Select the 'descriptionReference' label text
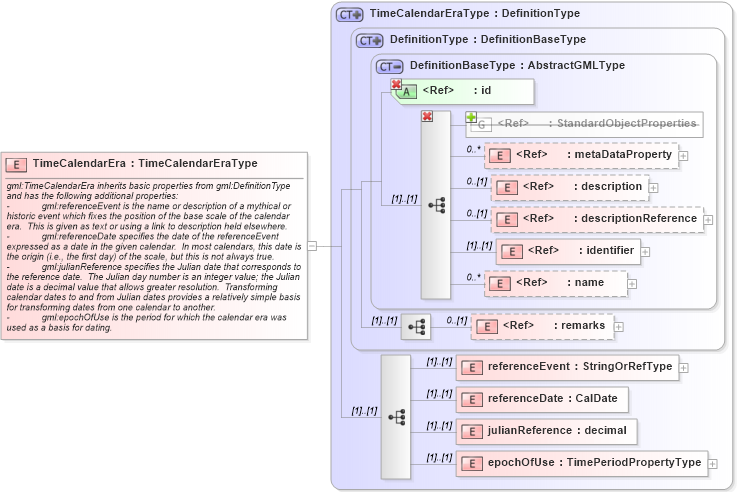 coord(639,219)
